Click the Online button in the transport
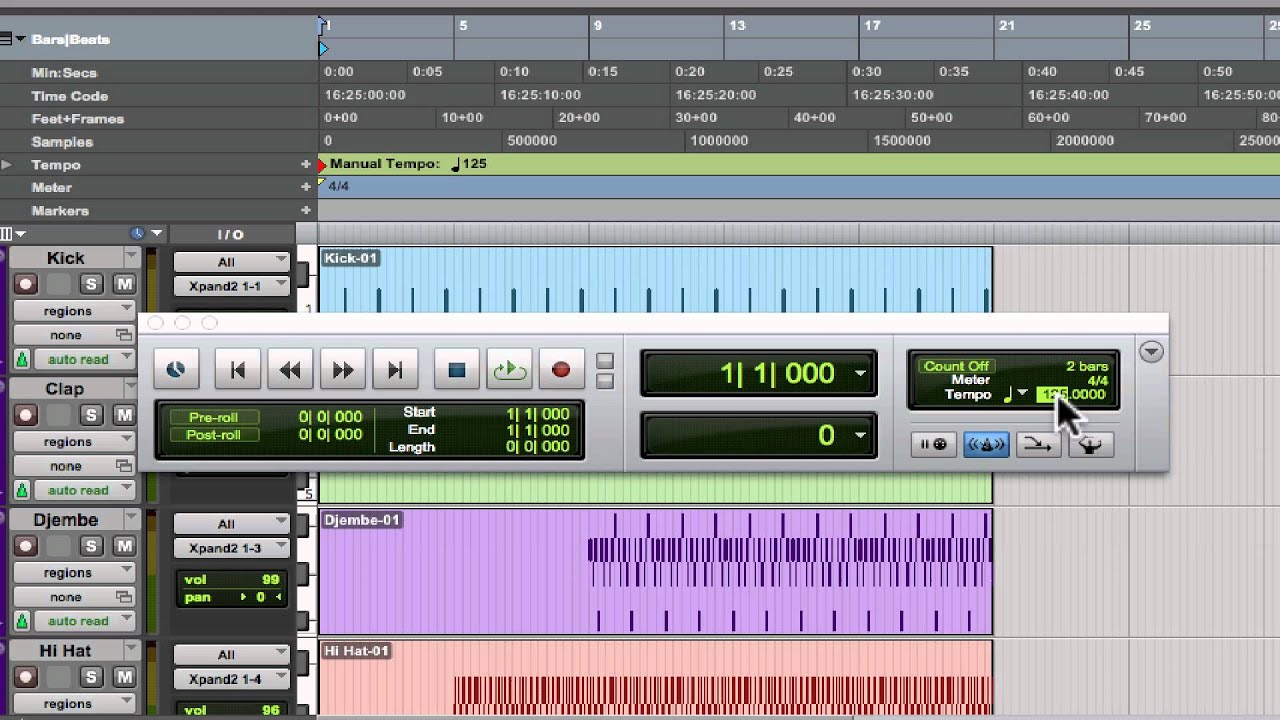Viewport: 1280px width, 720px height. pyautogui.click(x=176, y=370)
